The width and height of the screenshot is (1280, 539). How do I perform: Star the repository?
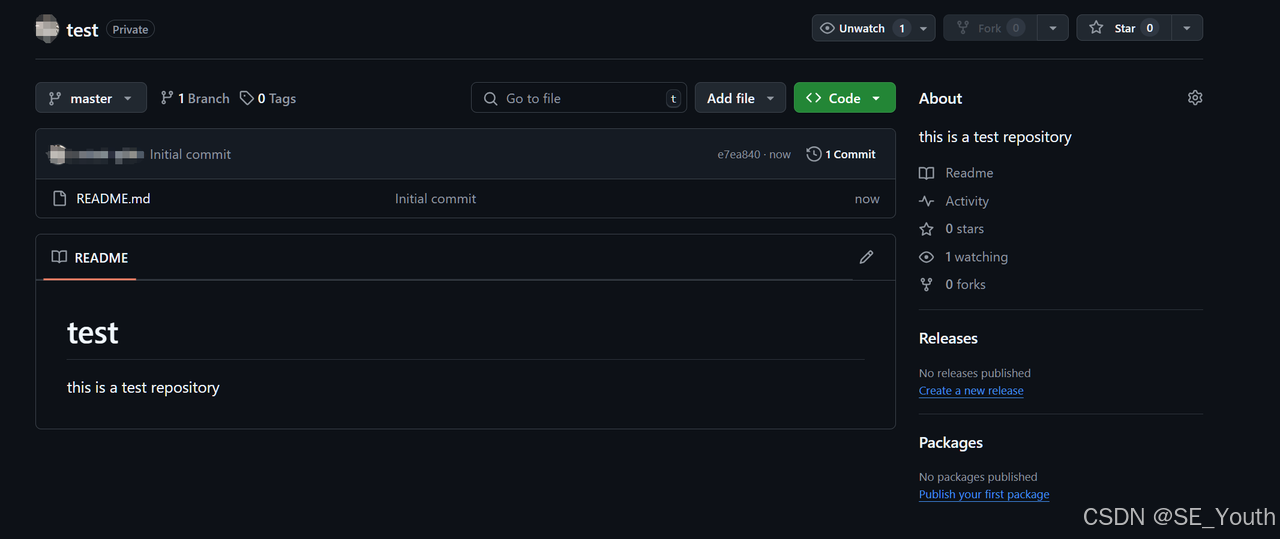(x=1124, y=28)
